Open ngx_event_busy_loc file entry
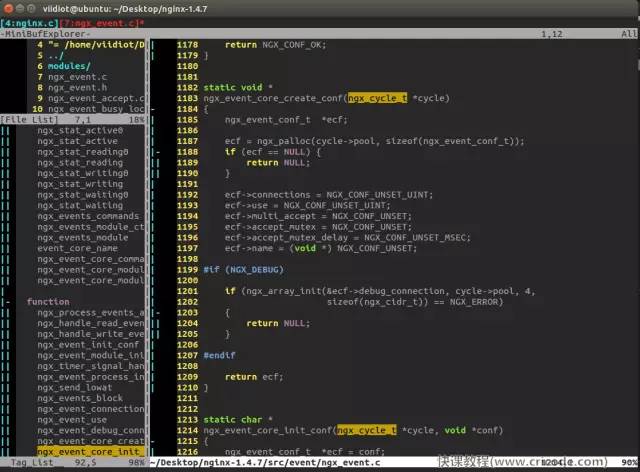This screenshot has height=472, width=640. point(96,109)
